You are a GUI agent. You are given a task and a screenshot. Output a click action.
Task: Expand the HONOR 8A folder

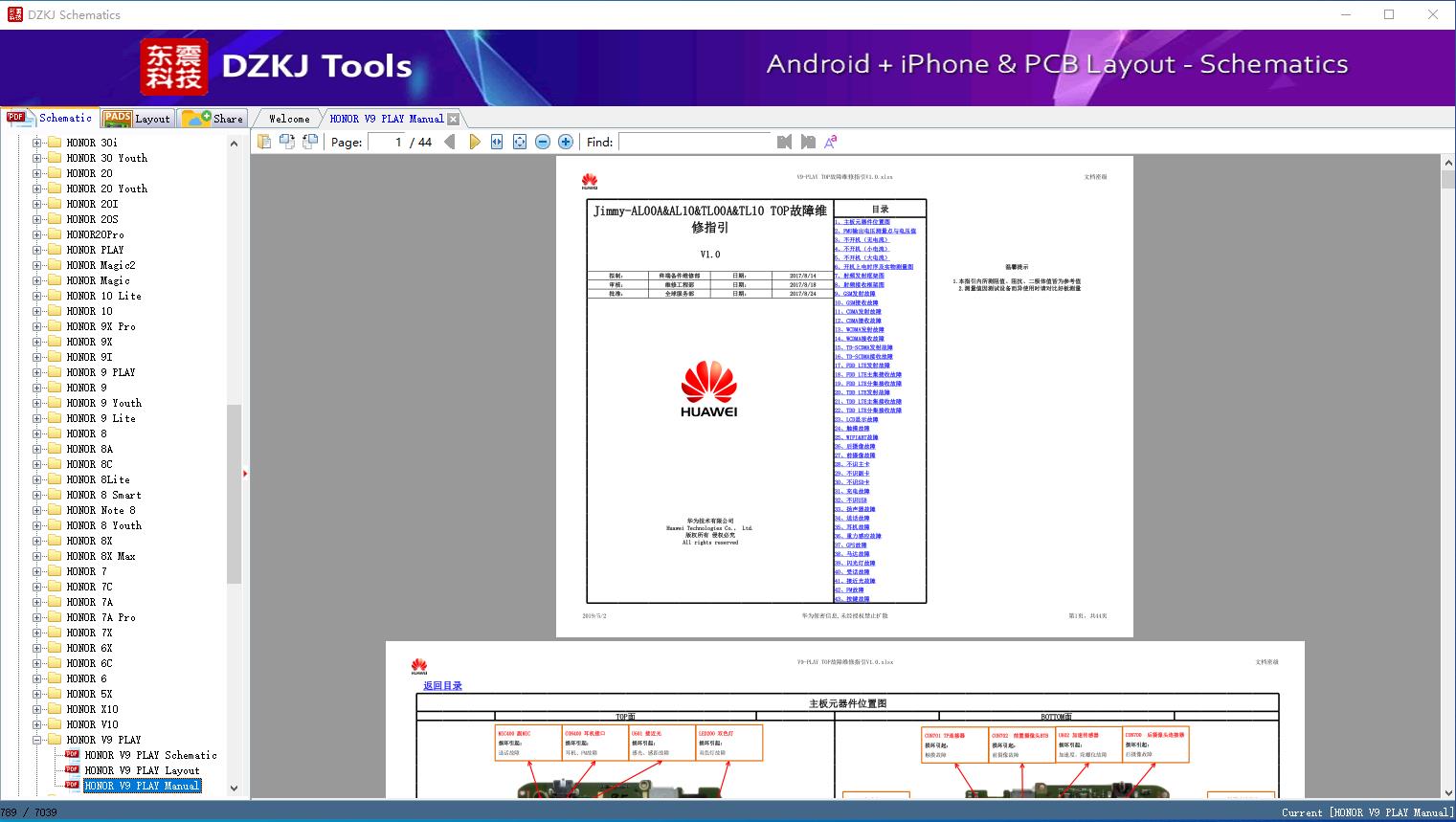point(37,449)
